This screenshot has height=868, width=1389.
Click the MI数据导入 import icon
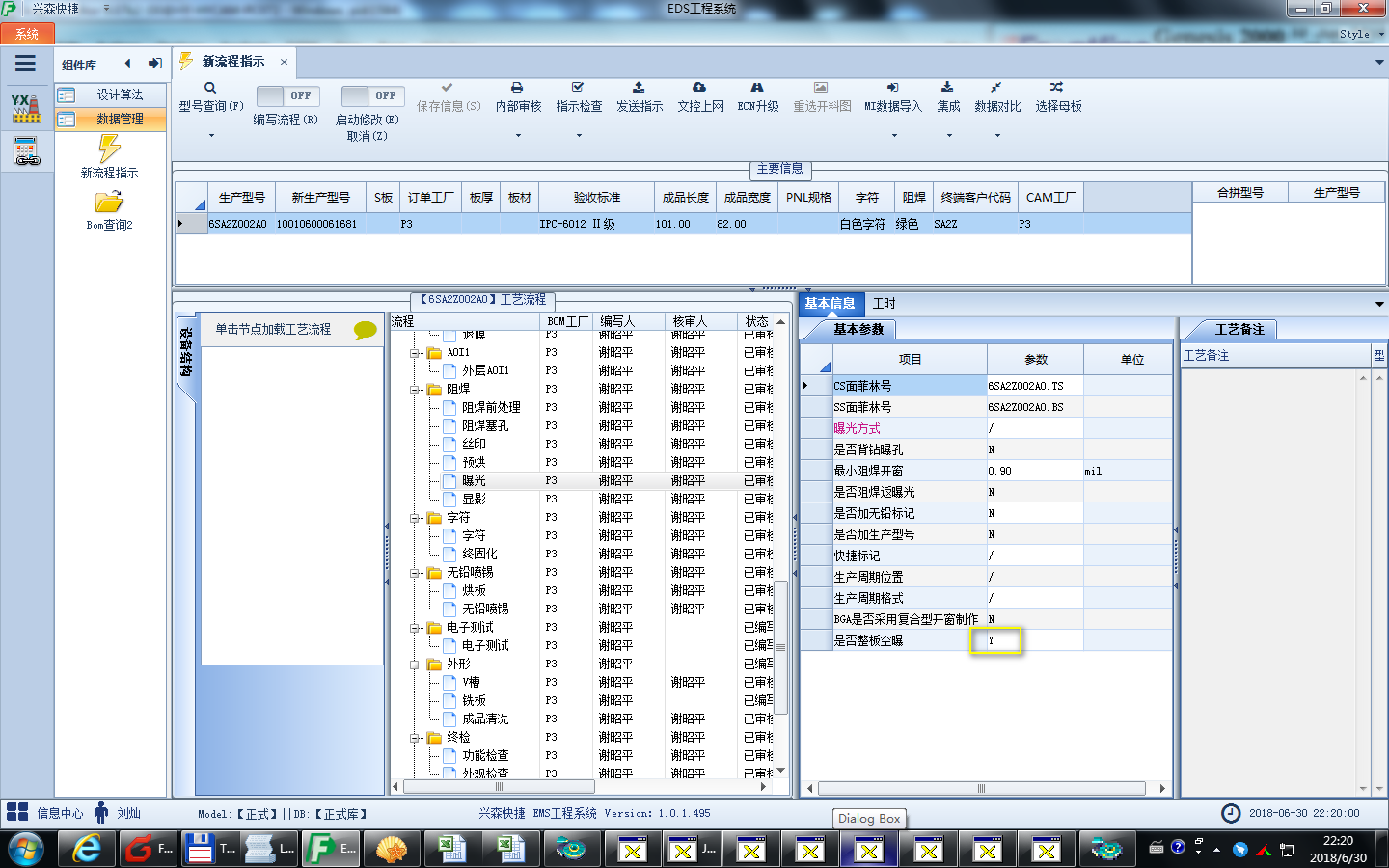tap(893, 87)
